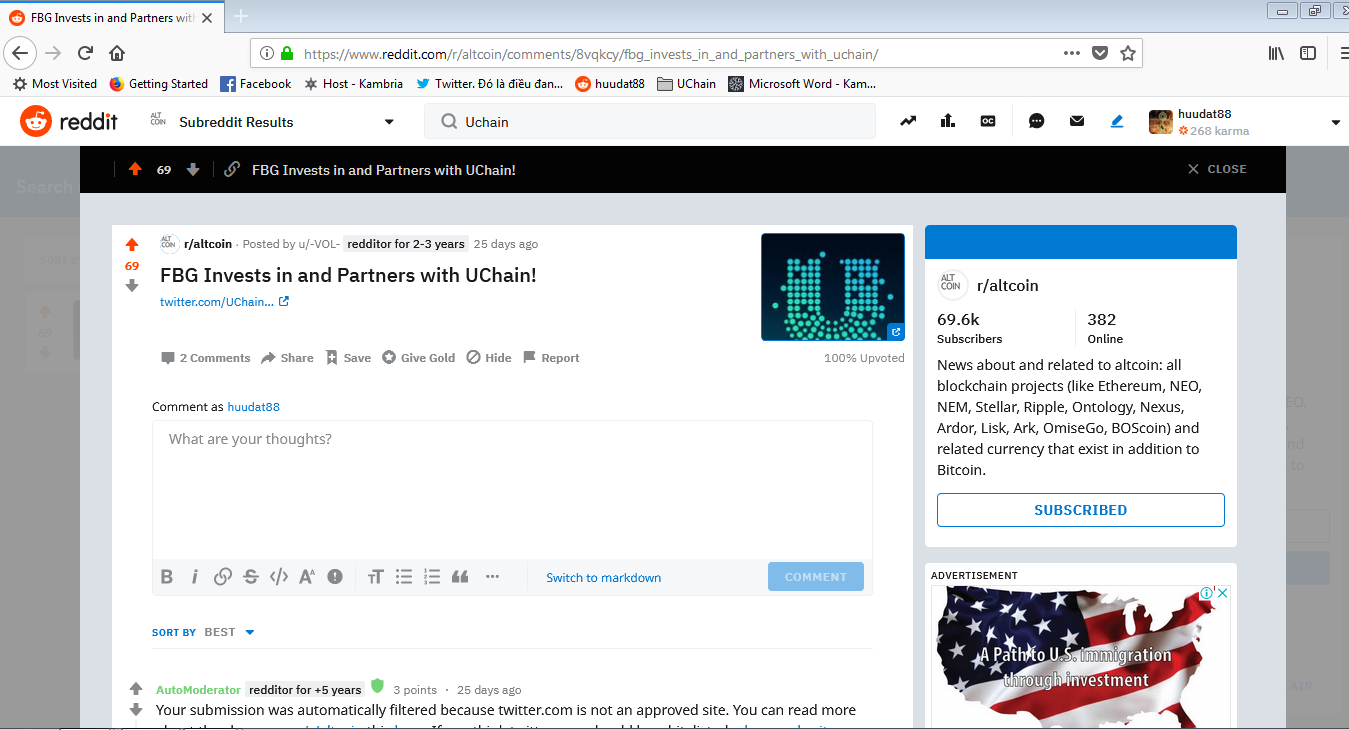Insert inline code in comment editor
The height and width of the screenshot is (730, 1349).
tap(279, 576)
